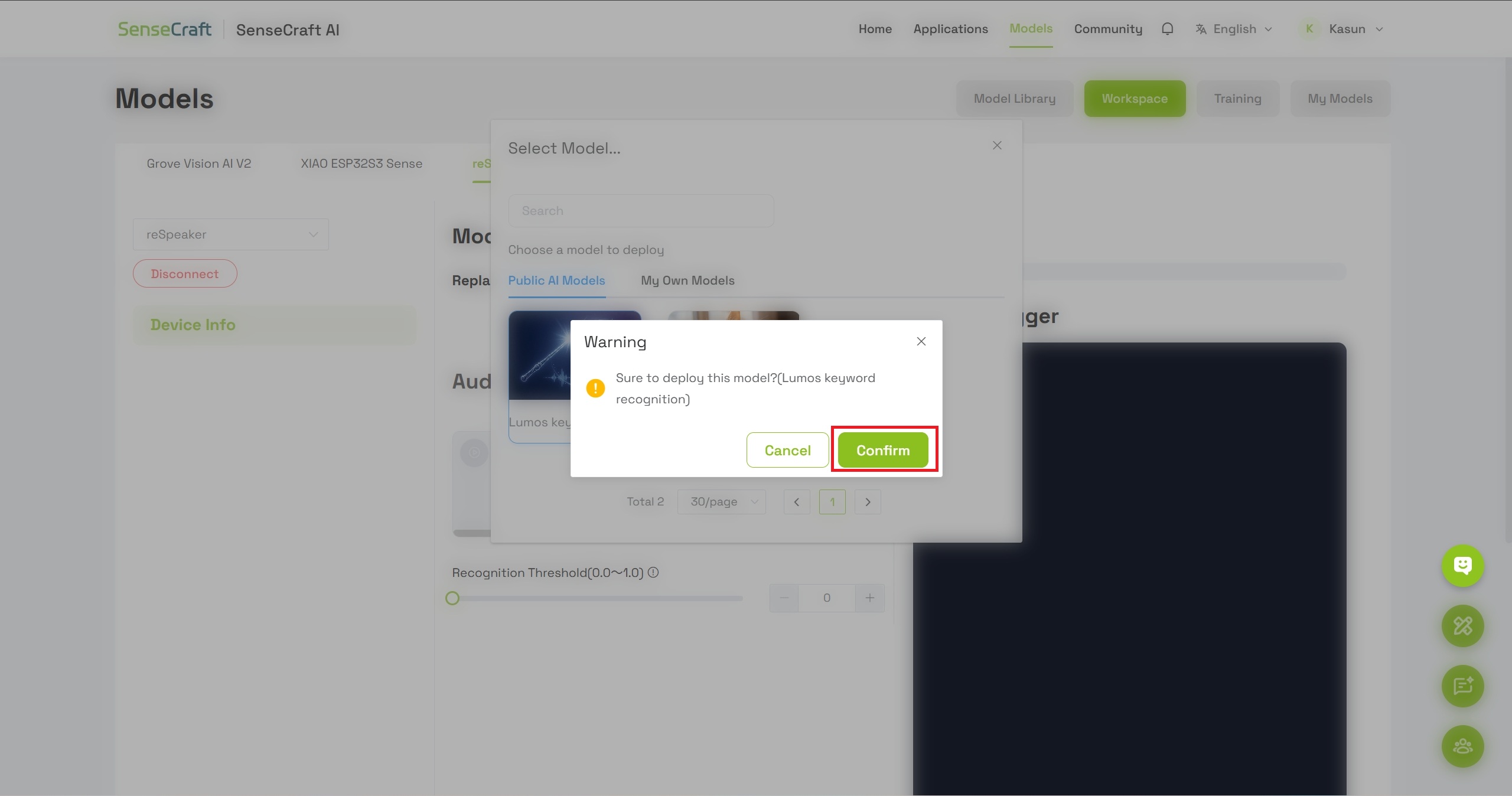Click the SenseCraft logo
Screen dimensions: 1512x796
(x=165, y=29)
